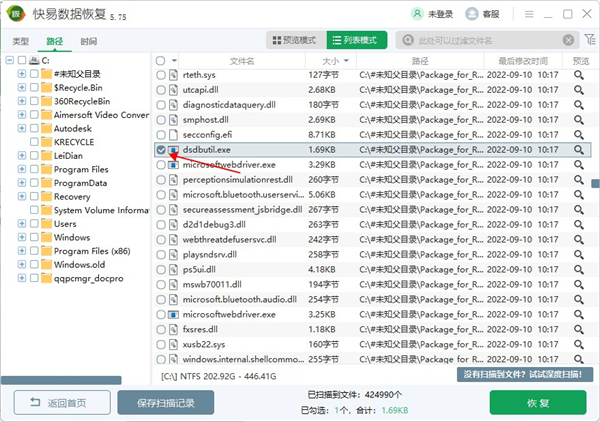Preview secconfig.efi using magnifier icon
The width and height of the screenshot is (600, 422).
pyautogui.click(x=579, y=135)
